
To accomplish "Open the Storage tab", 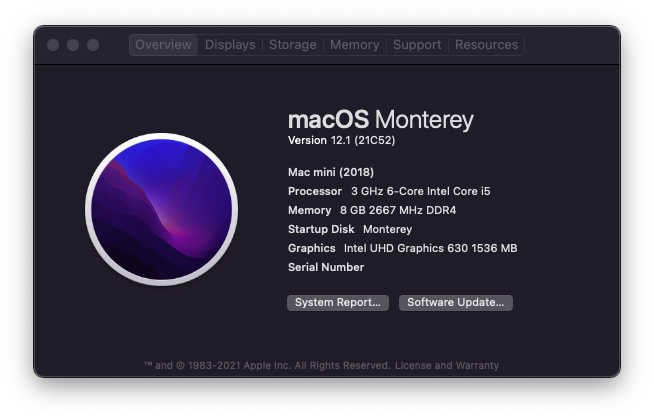I will (x=292, y=45).
